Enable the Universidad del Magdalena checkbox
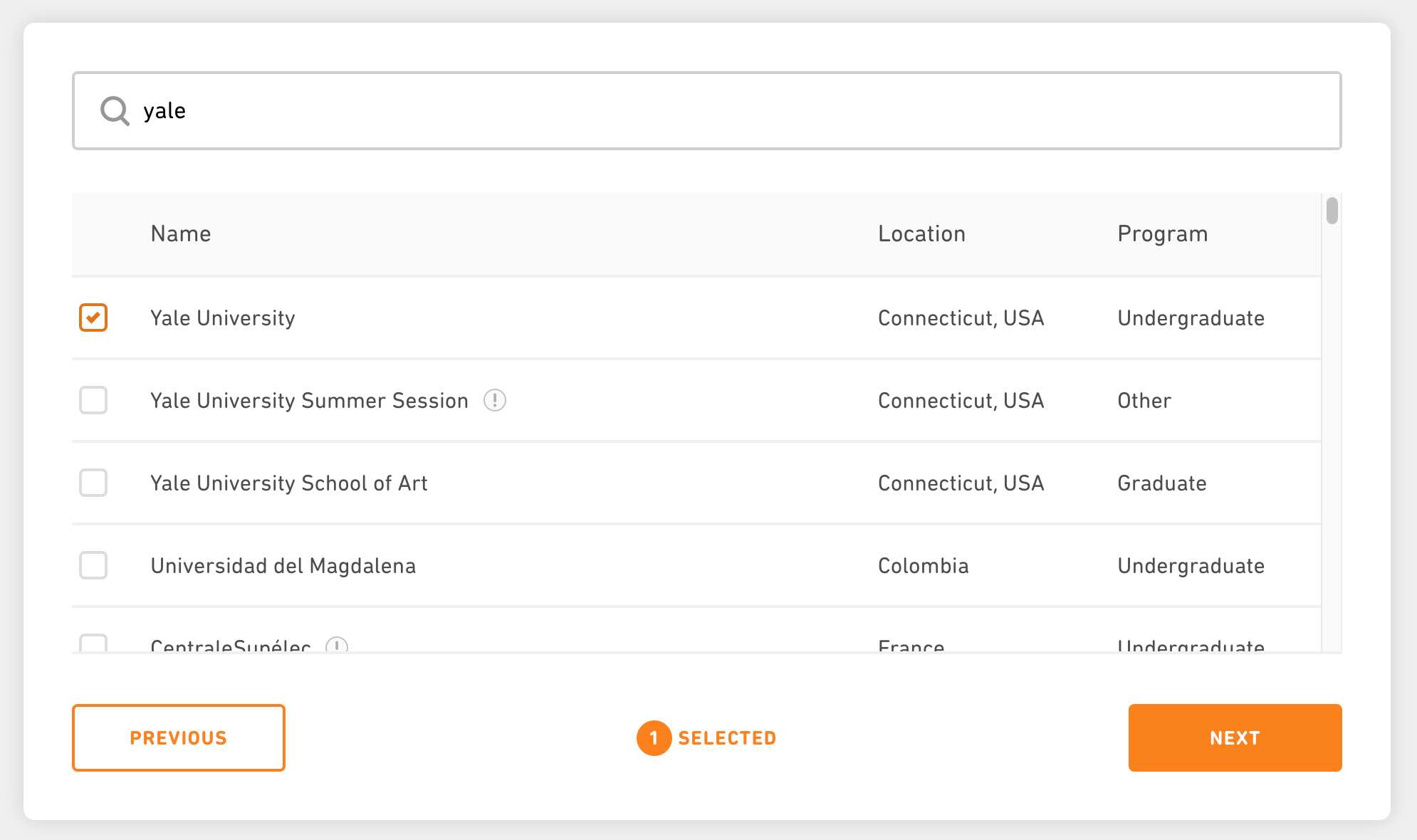This screenshot has width=1417, height=840. 93,565
